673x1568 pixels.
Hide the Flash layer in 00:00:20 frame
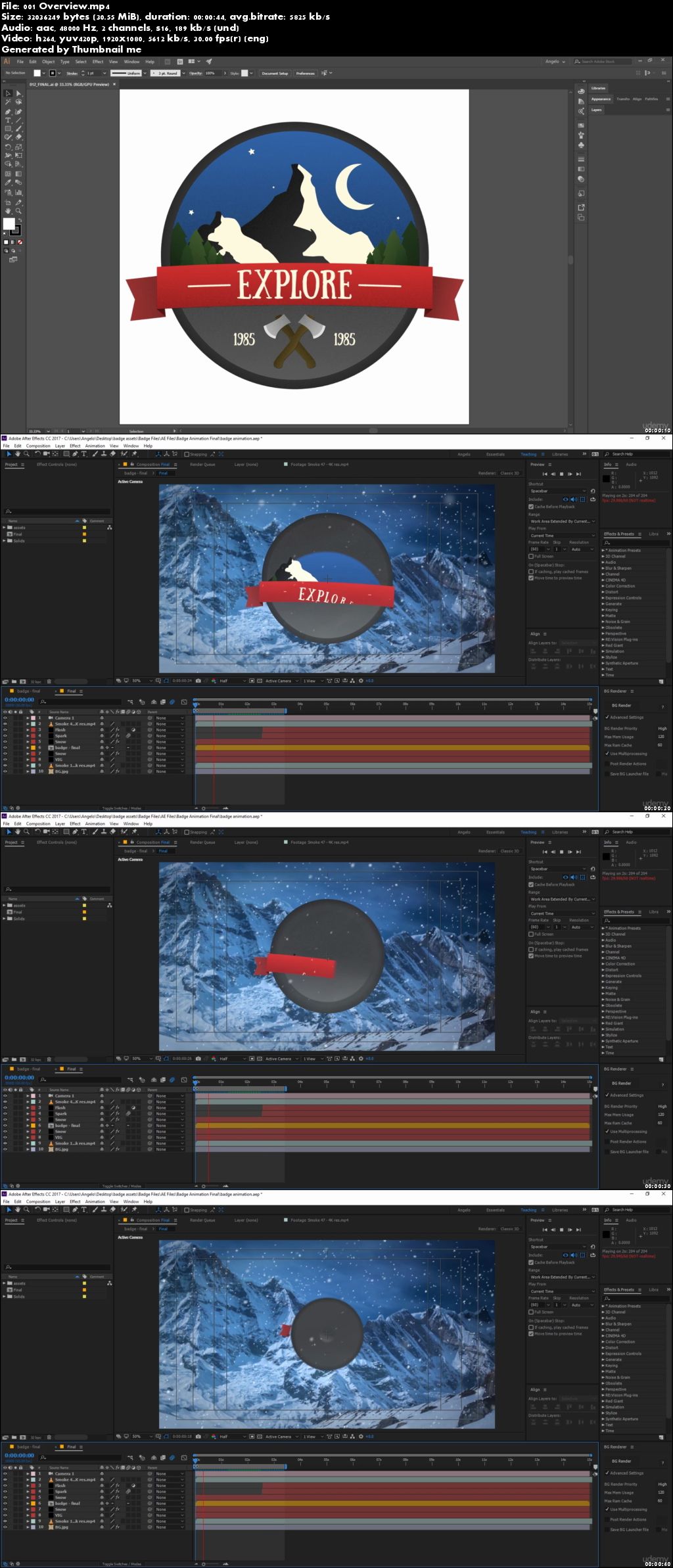pos(5,730)
